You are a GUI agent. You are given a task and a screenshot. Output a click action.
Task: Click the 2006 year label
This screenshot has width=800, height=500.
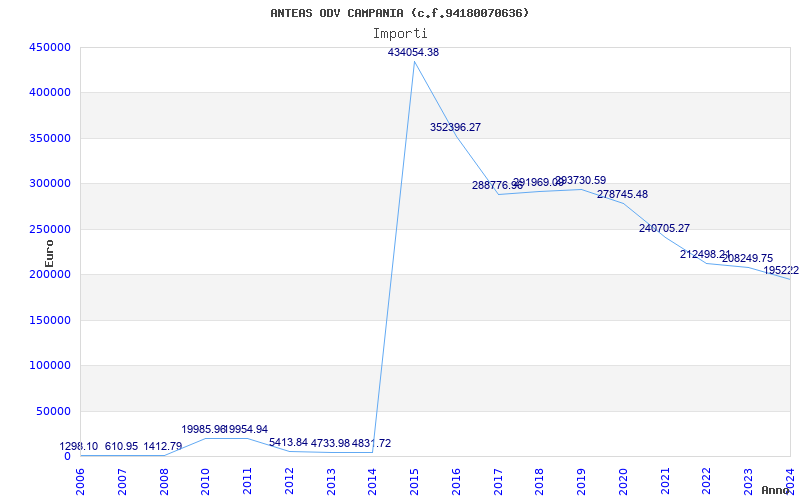tap(80, 481)
